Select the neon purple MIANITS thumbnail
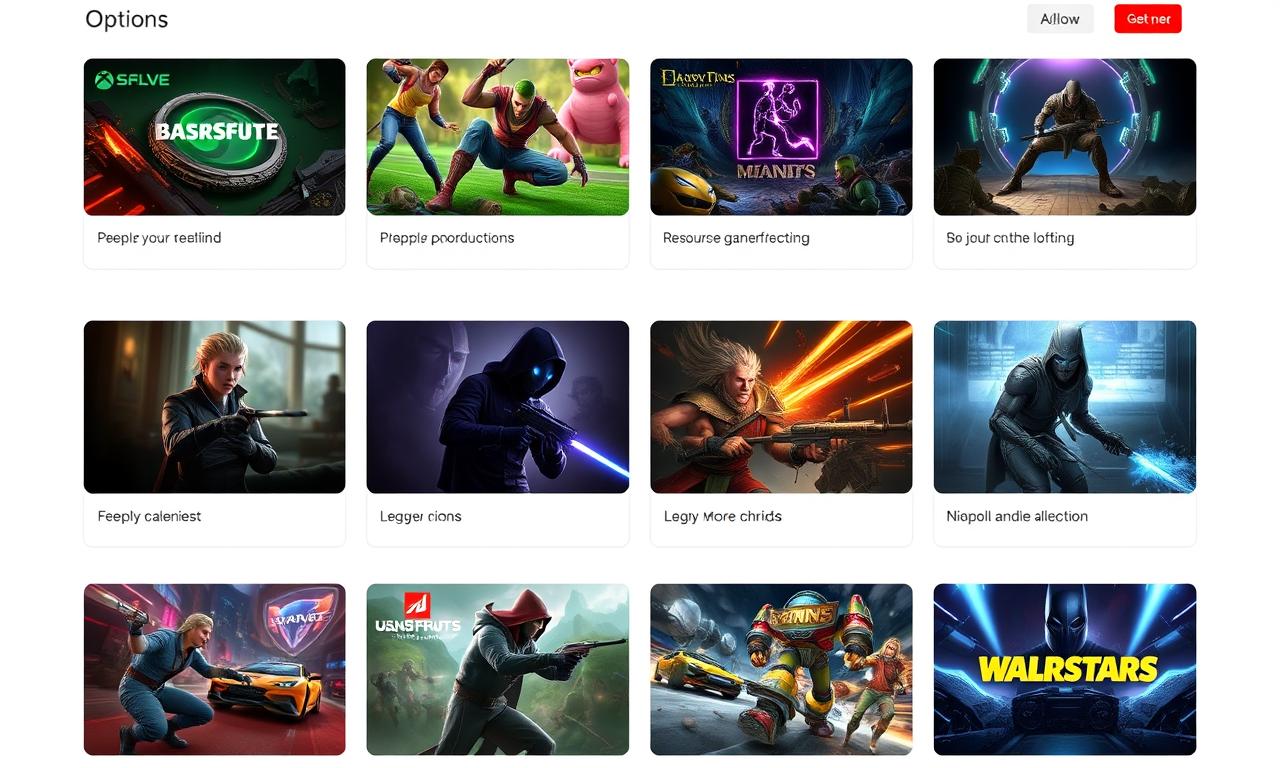This screenshot has width=1280, height=768. tap(781, 137)
